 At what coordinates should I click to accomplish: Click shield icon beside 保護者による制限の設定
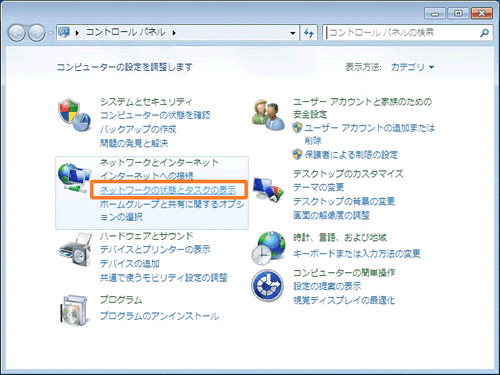(x=297, y=154)
